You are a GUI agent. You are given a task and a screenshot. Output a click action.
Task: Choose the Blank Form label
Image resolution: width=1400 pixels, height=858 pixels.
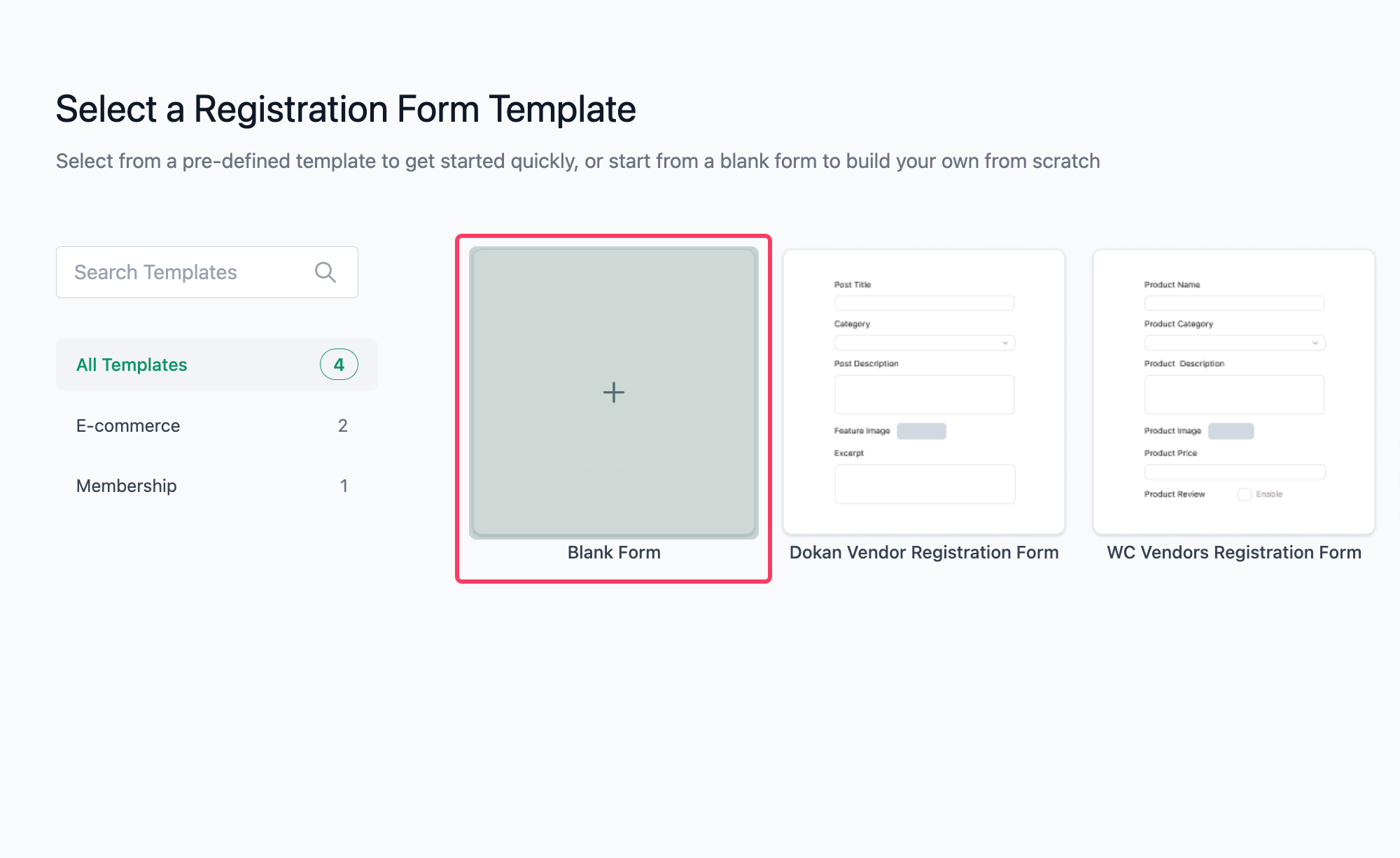(614, 552)
